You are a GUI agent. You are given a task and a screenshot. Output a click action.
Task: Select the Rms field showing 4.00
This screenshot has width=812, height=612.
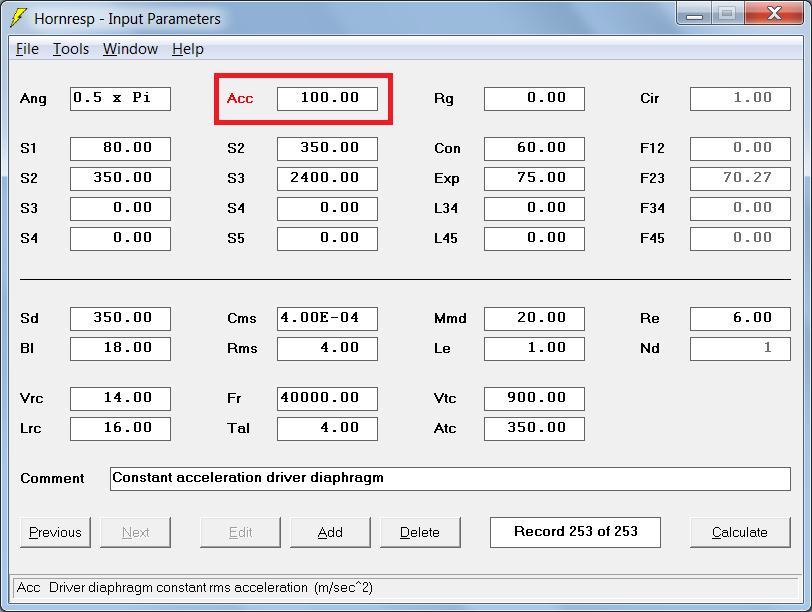pyautogui.click(x=327, y=348)
